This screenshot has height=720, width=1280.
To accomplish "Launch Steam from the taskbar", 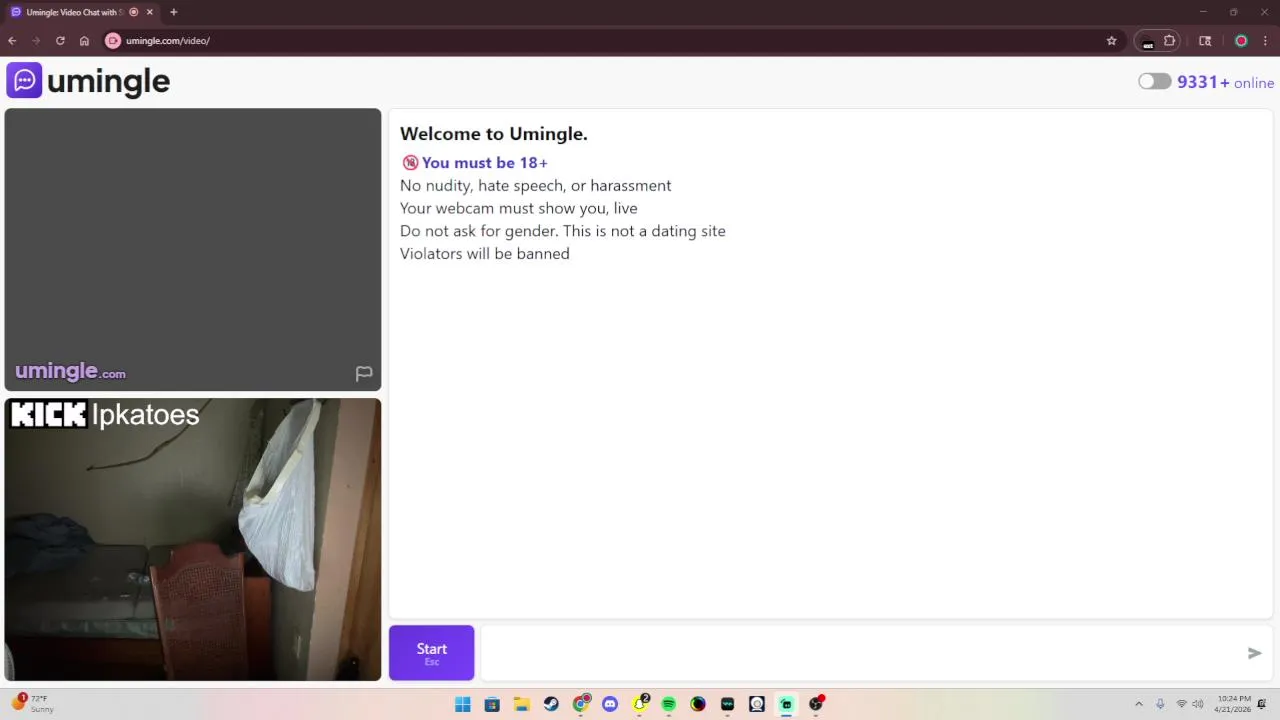I will (551, 704).
